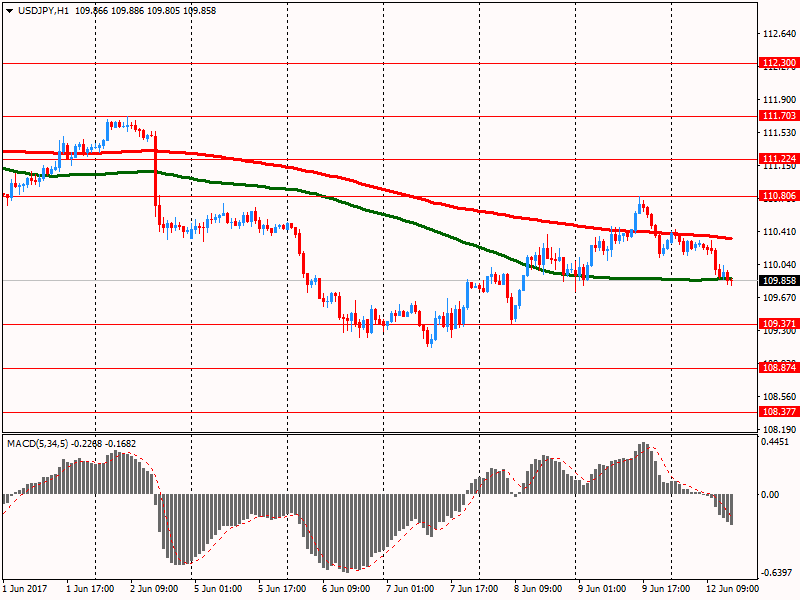Image resolution: width=800 pixels, height=600 pixels.
Task: Select the MACD scale value 0.4451
Action: click(x=774, y=442)
